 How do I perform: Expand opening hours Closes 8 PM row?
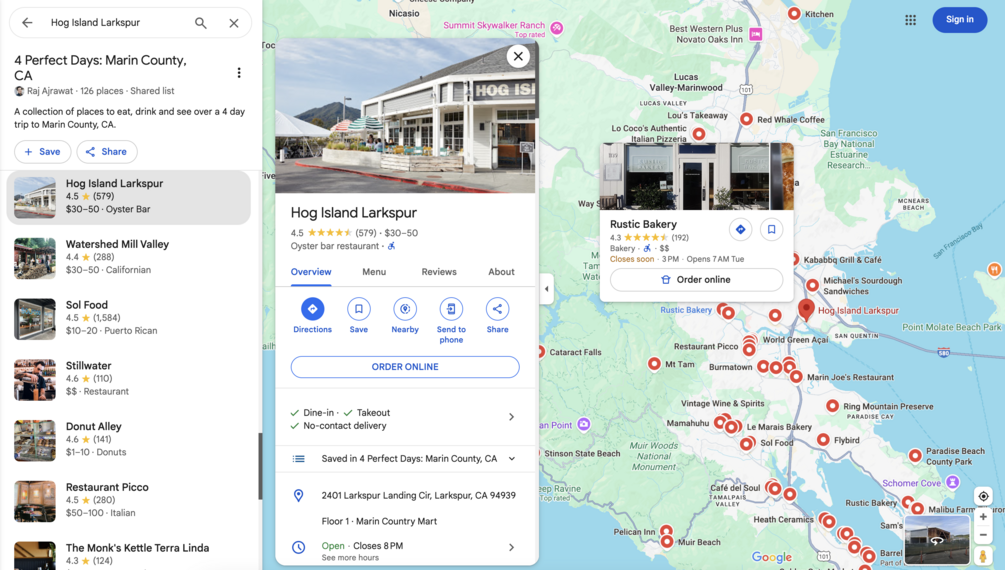click(405, 549)
